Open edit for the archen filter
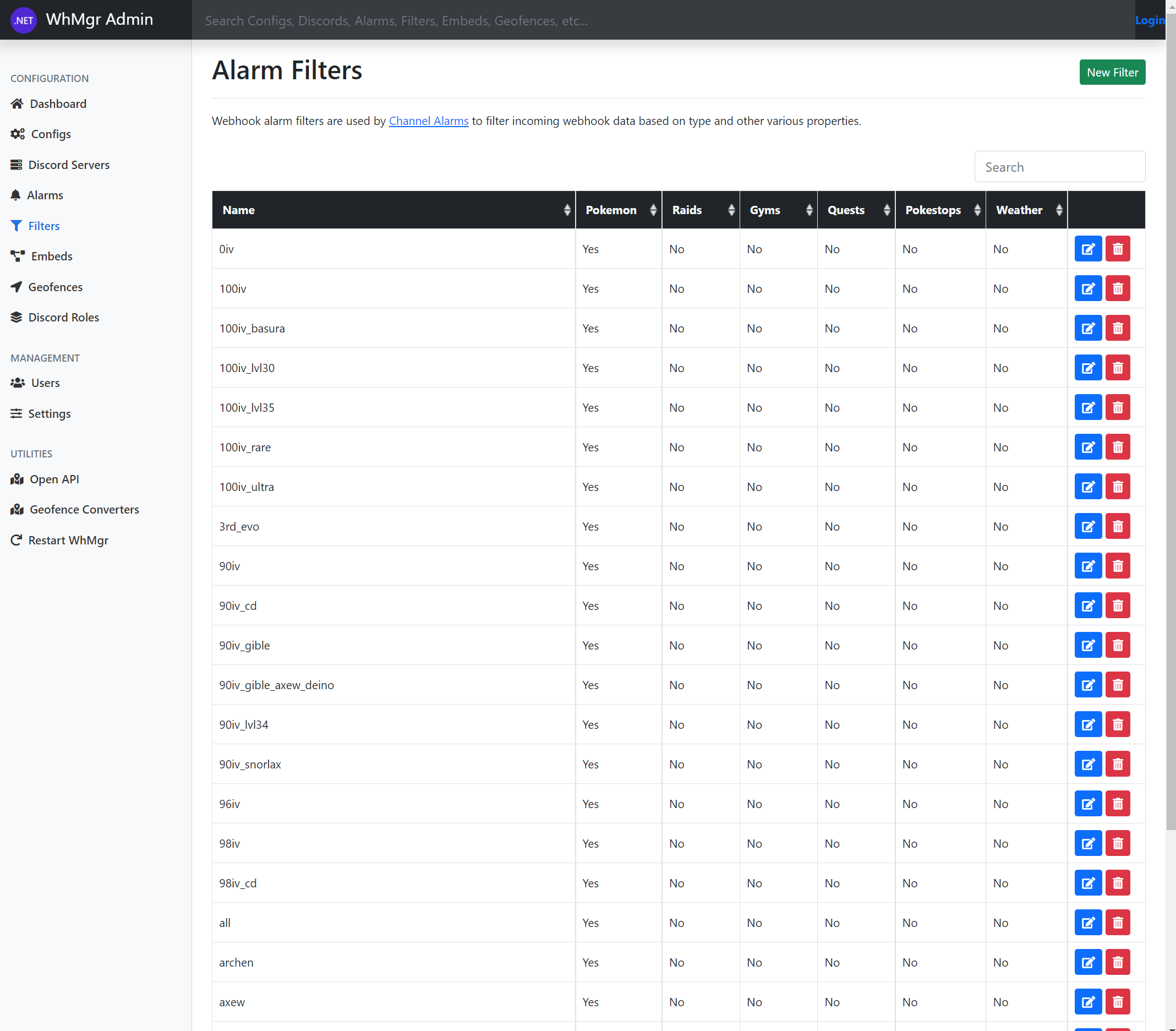This screenshot has width=1176, height=1031. [1087, 963]
